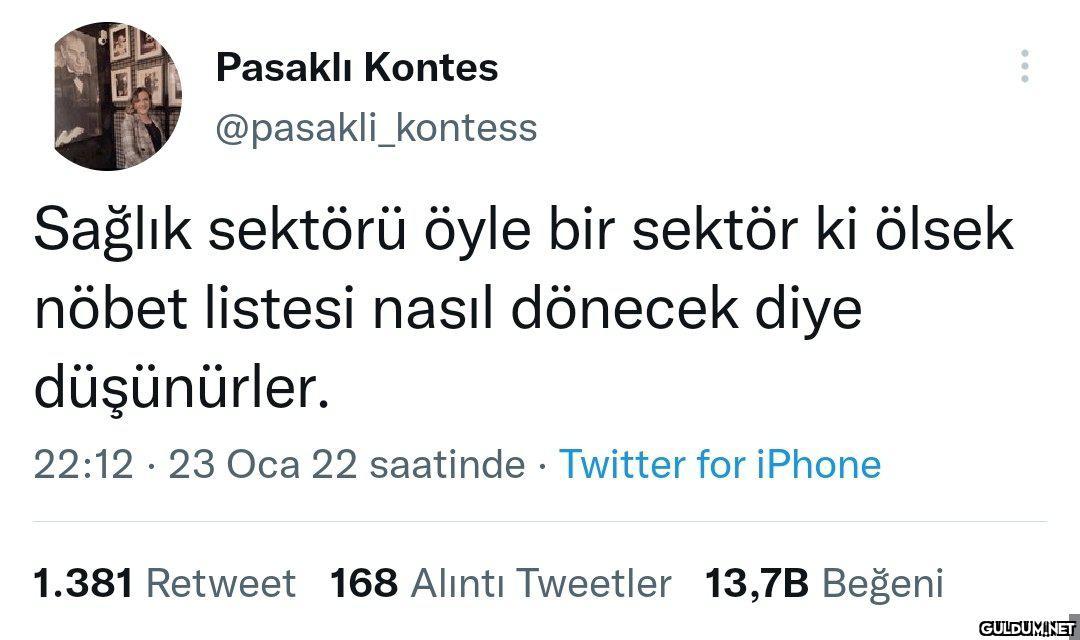Viewport: 1080px width, 640px height.
Task: Click the @pasakli_kontess handle
Action: (376, 128)
